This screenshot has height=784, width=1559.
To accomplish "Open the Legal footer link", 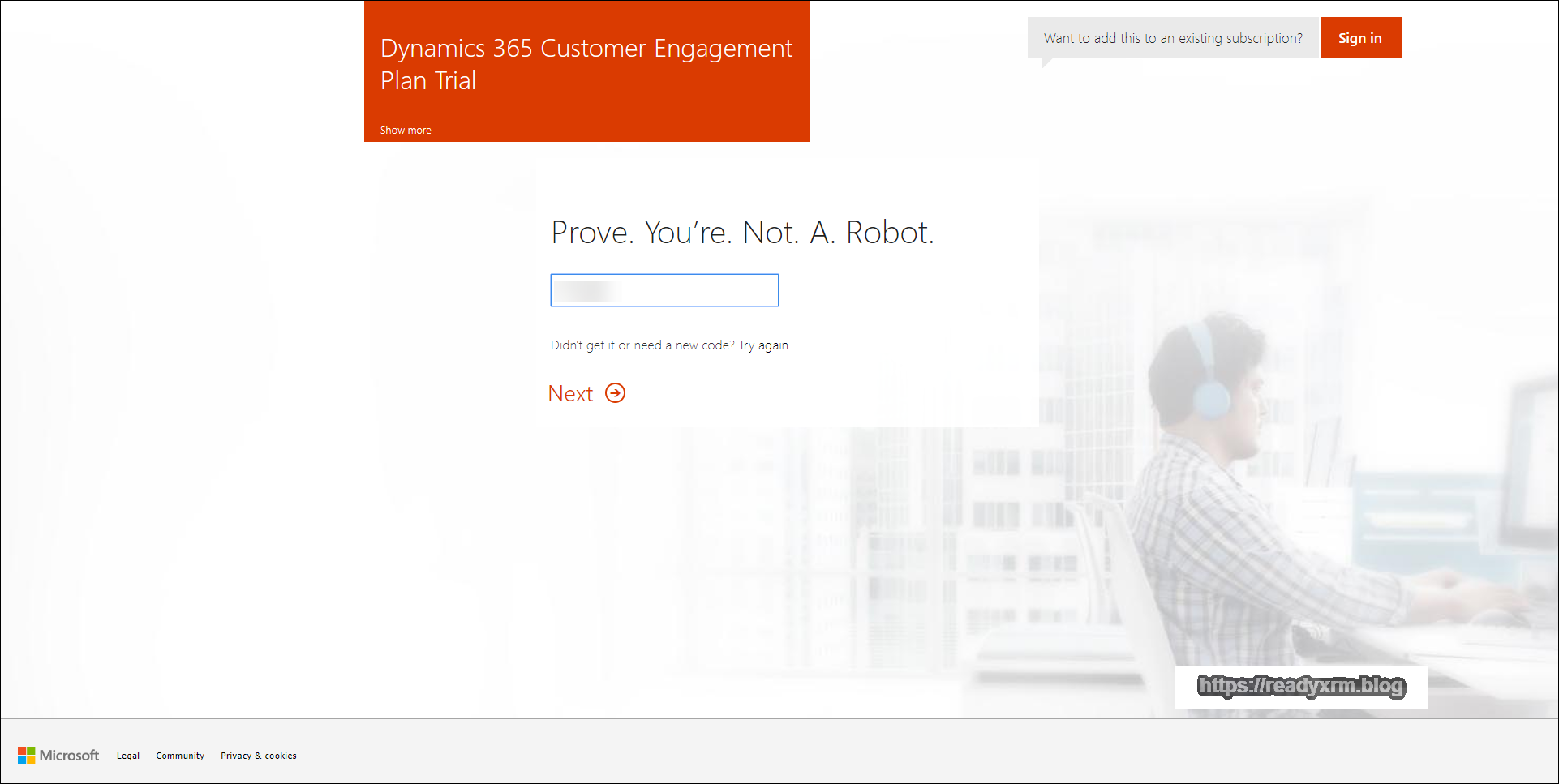I will [x=127, y=756].
